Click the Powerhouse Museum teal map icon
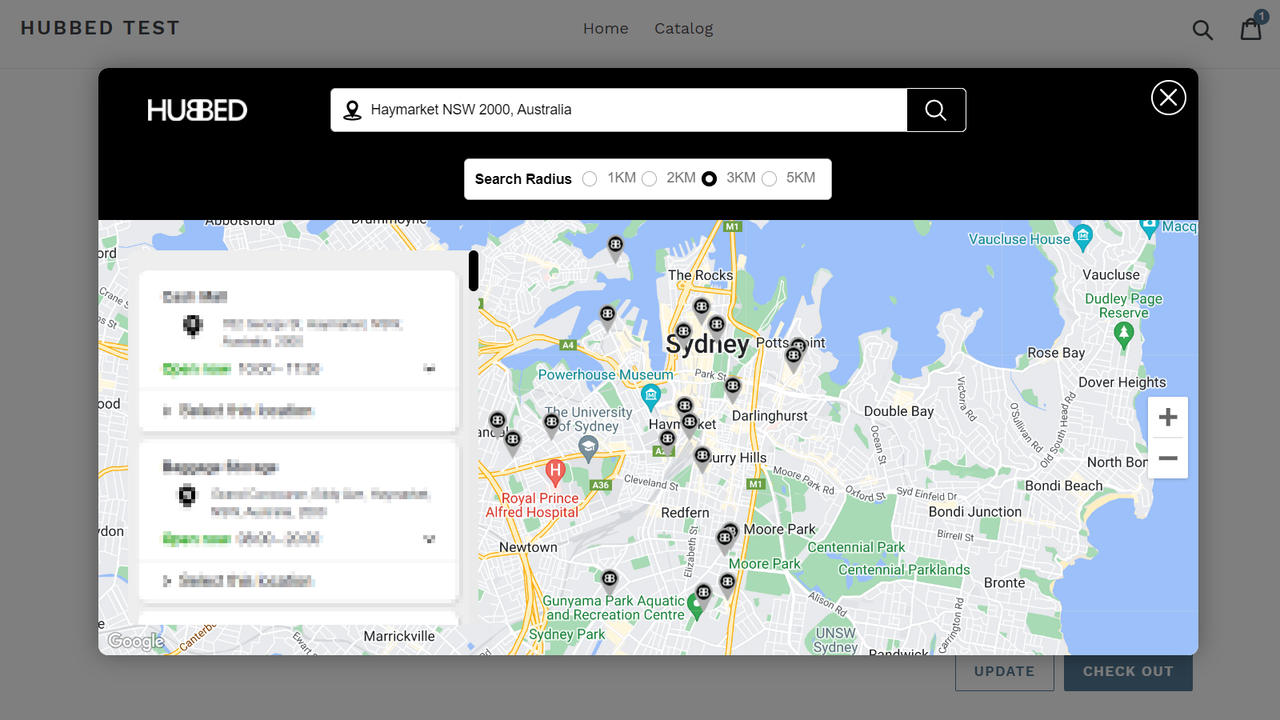Viewport: 1280px width, 720px height. tap(651, 397)
